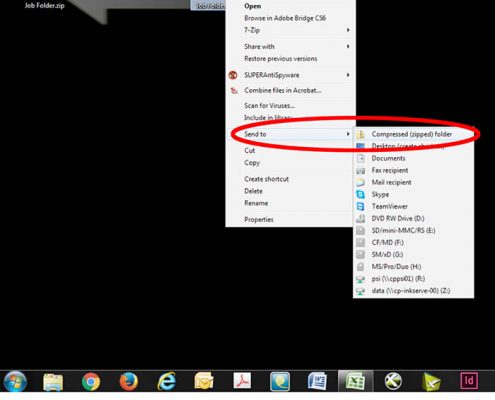
Task: Open Windows Explorer folder icon on taskbar
Action: (53, 382)
